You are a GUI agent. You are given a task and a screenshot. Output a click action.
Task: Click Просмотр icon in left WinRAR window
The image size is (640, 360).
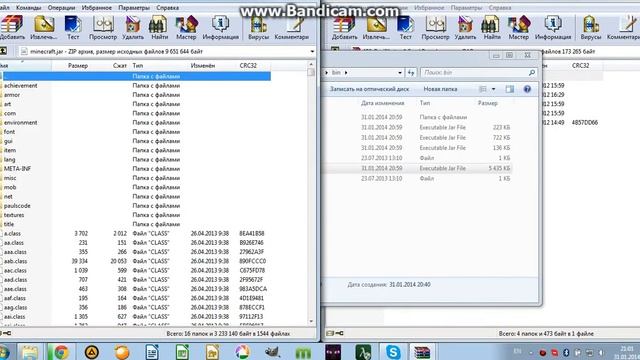click(103, 24)
